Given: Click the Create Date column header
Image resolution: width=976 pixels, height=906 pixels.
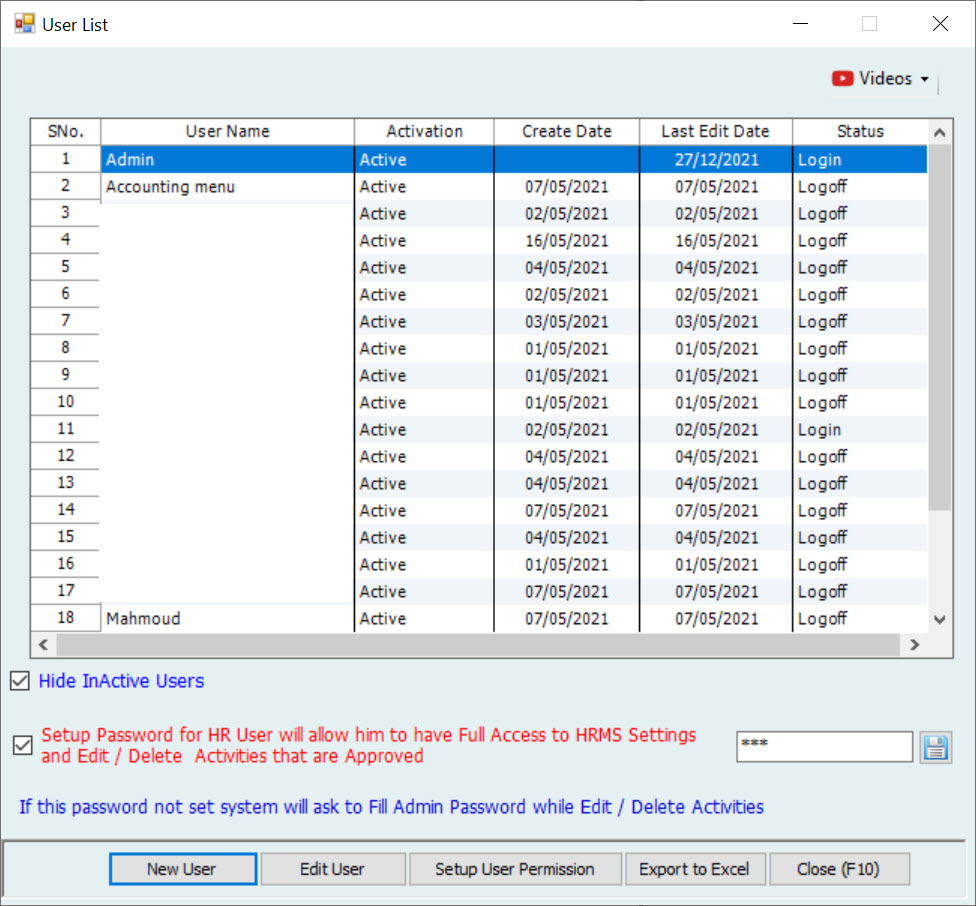Looking at the screenshot, I should 567,131.
